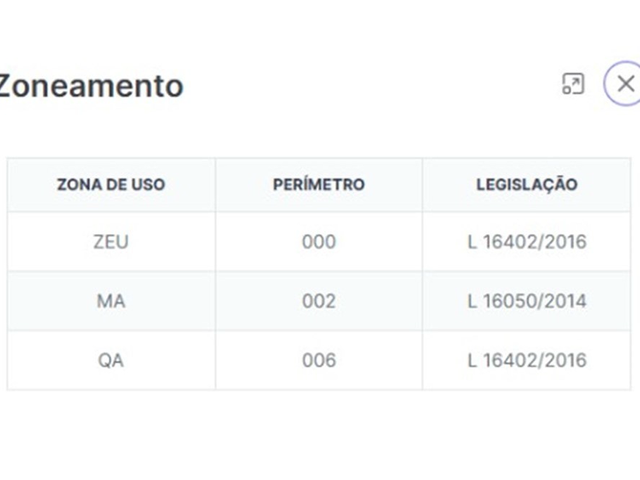Select the QA zone cell
This screenshot has width=640, height=480.
(x=111, y=360)
